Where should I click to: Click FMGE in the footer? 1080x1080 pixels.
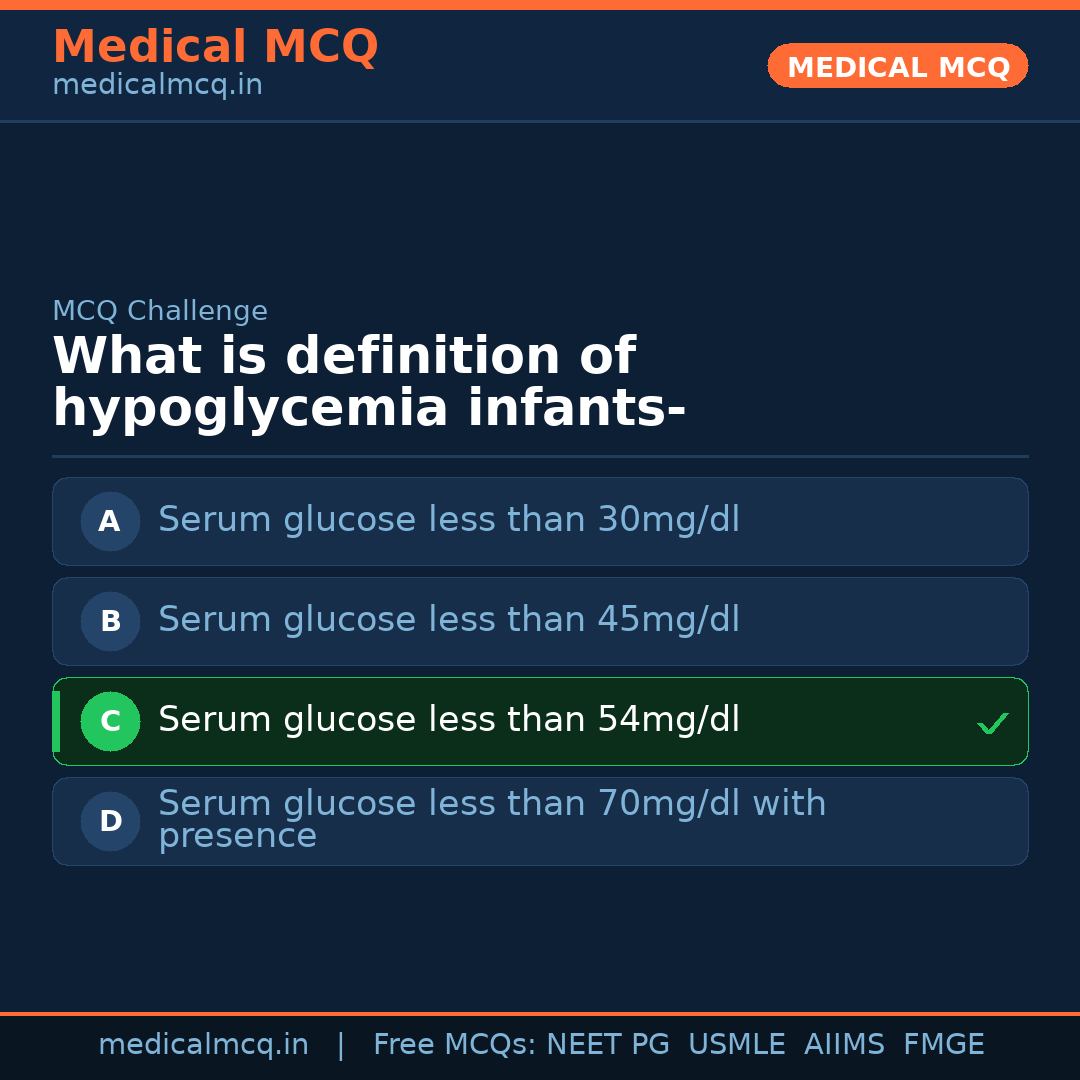[943, 1045]
